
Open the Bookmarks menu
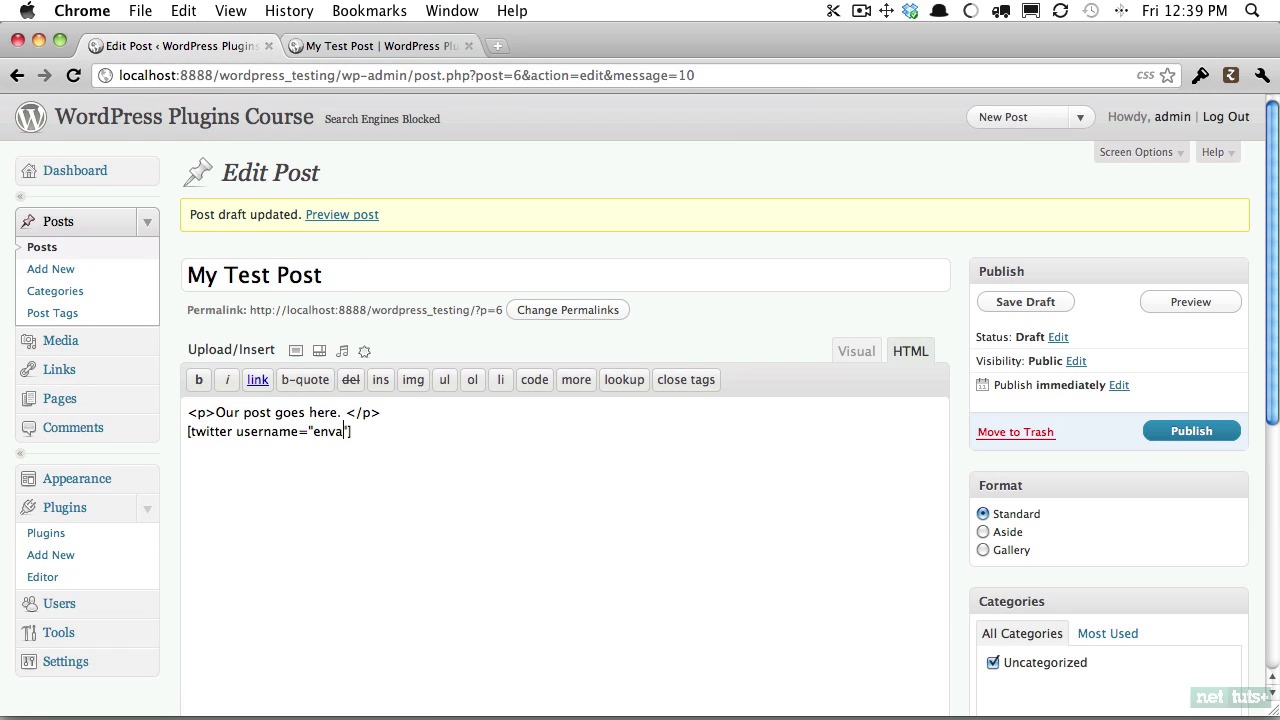point(369,11)
